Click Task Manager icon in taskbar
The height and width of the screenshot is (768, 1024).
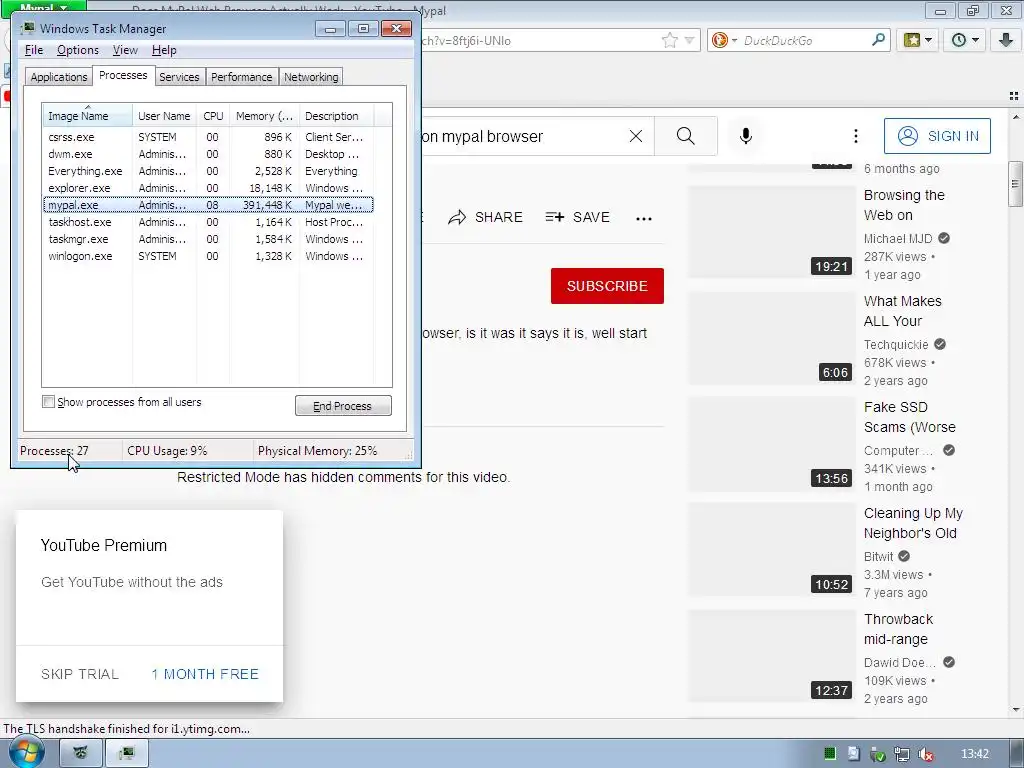pyautogui.click(x=127, y=753)
